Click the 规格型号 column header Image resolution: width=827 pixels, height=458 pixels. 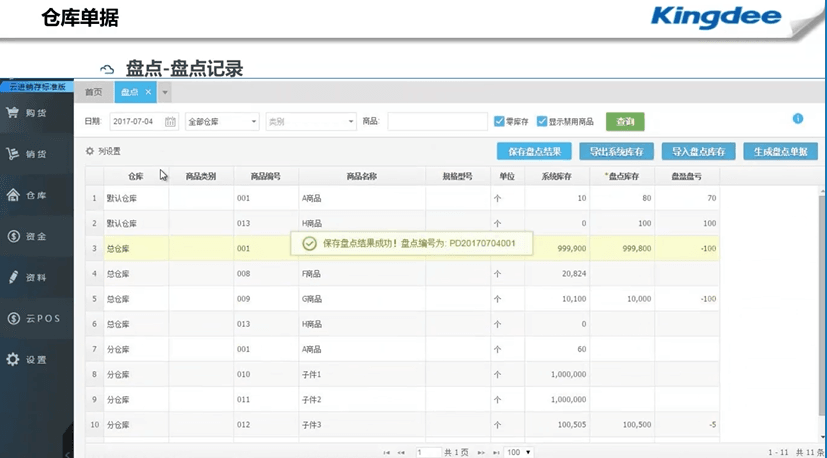pos(458,177)
